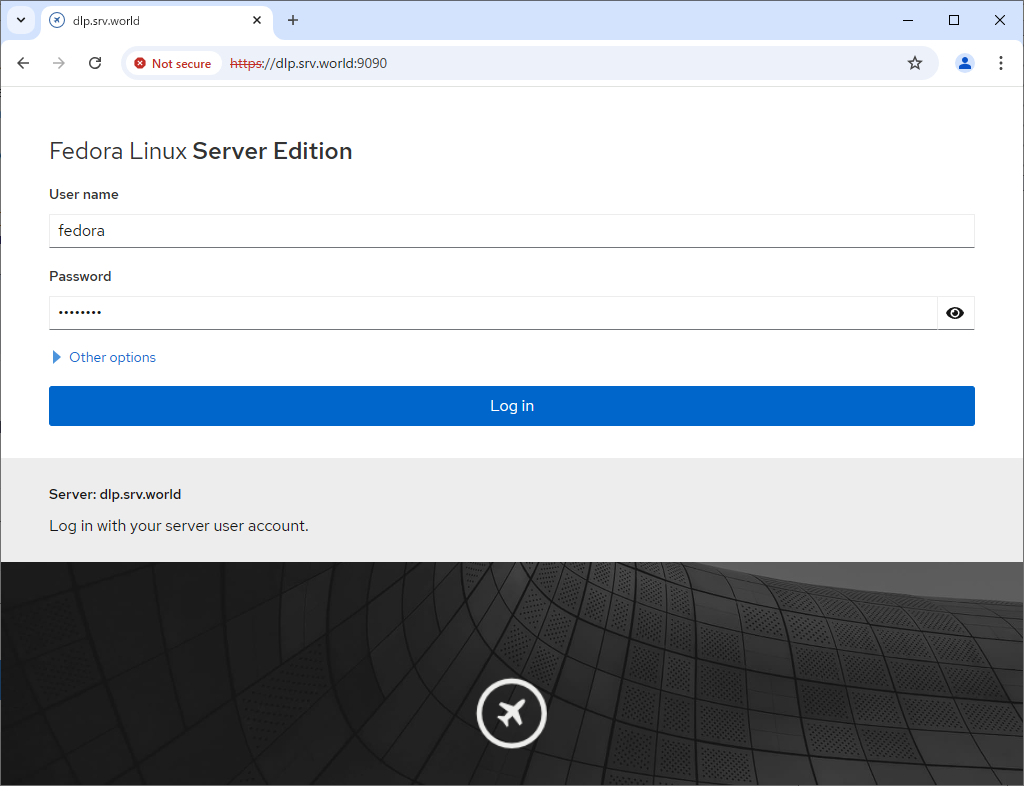Close the dlp.srv.world tab

pyautogui.click(x=257, y=20)
